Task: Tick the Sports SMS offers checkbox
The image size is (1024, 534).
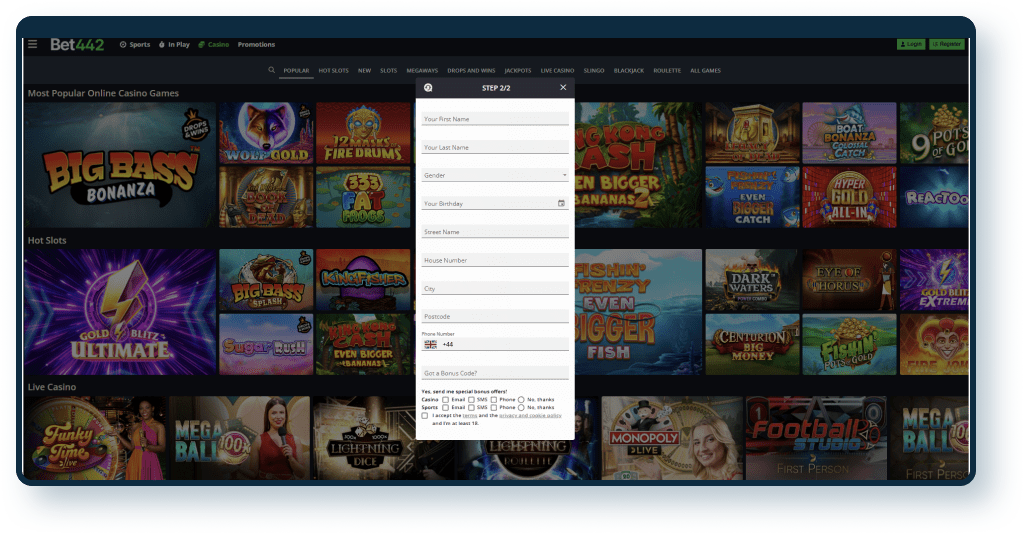Action: [x=471, y=407]
